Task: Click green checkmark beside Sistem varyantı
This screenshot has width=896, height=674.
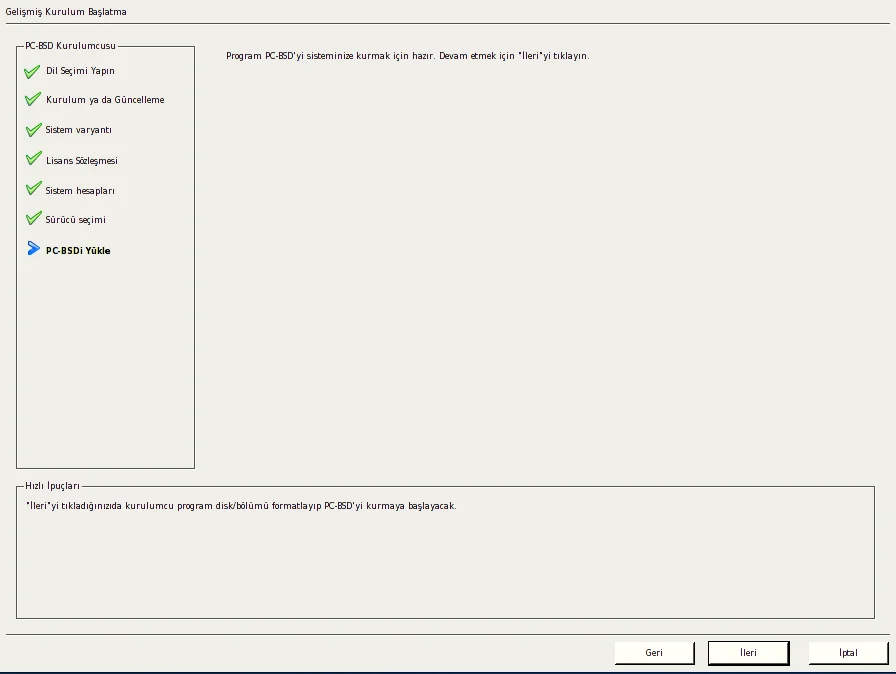Action: [x=33, y=130]
